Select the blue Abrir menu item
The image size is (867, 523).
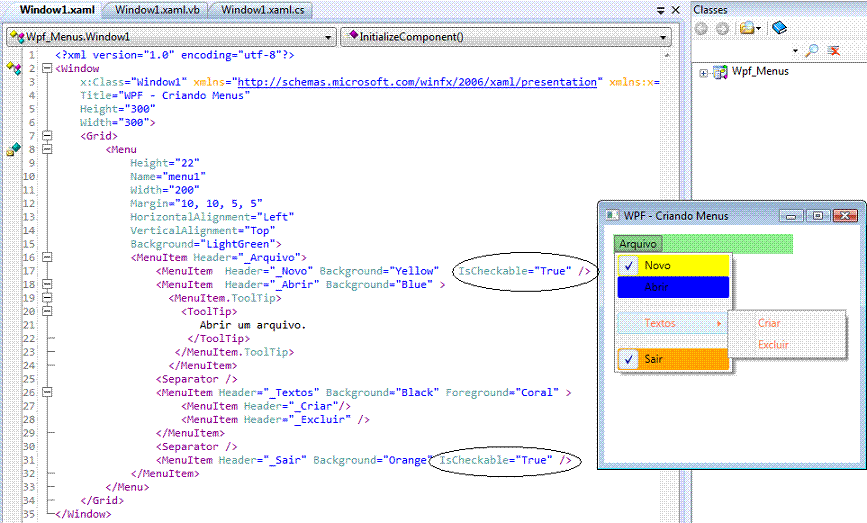(672, 287)
